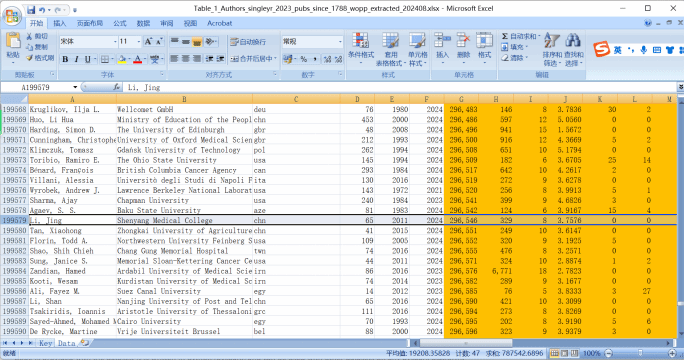Click column G header
The width and height of the screenshot is (684, 360).
(x=461, y=99)
